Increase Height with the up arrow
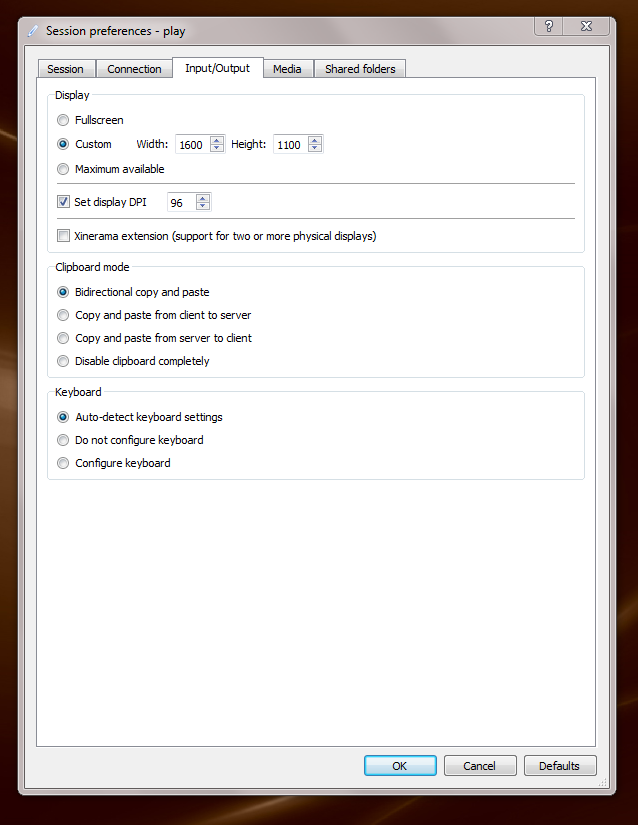This screenshot has width=638, height=825. tap(315, 140)
